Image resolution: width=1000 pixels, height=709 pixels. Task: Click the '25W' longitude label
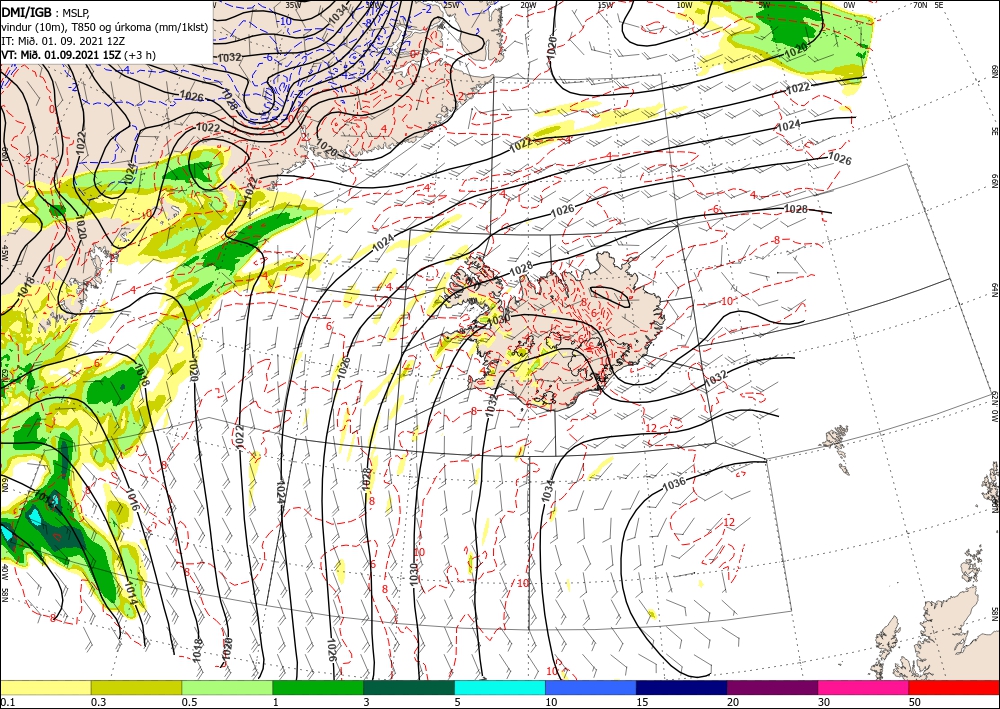[451, 4]
